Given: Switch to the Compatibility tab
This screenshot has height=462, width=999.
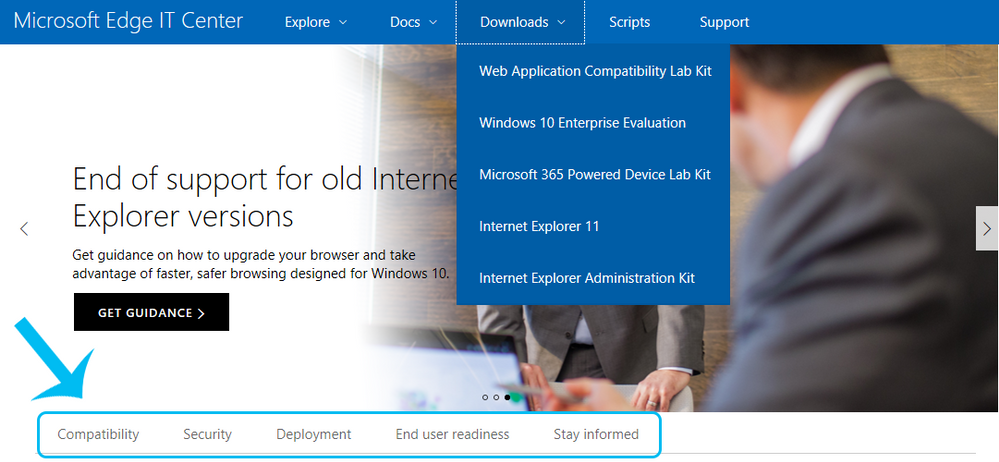Looking at the screenshot, I should pos(98,434).
